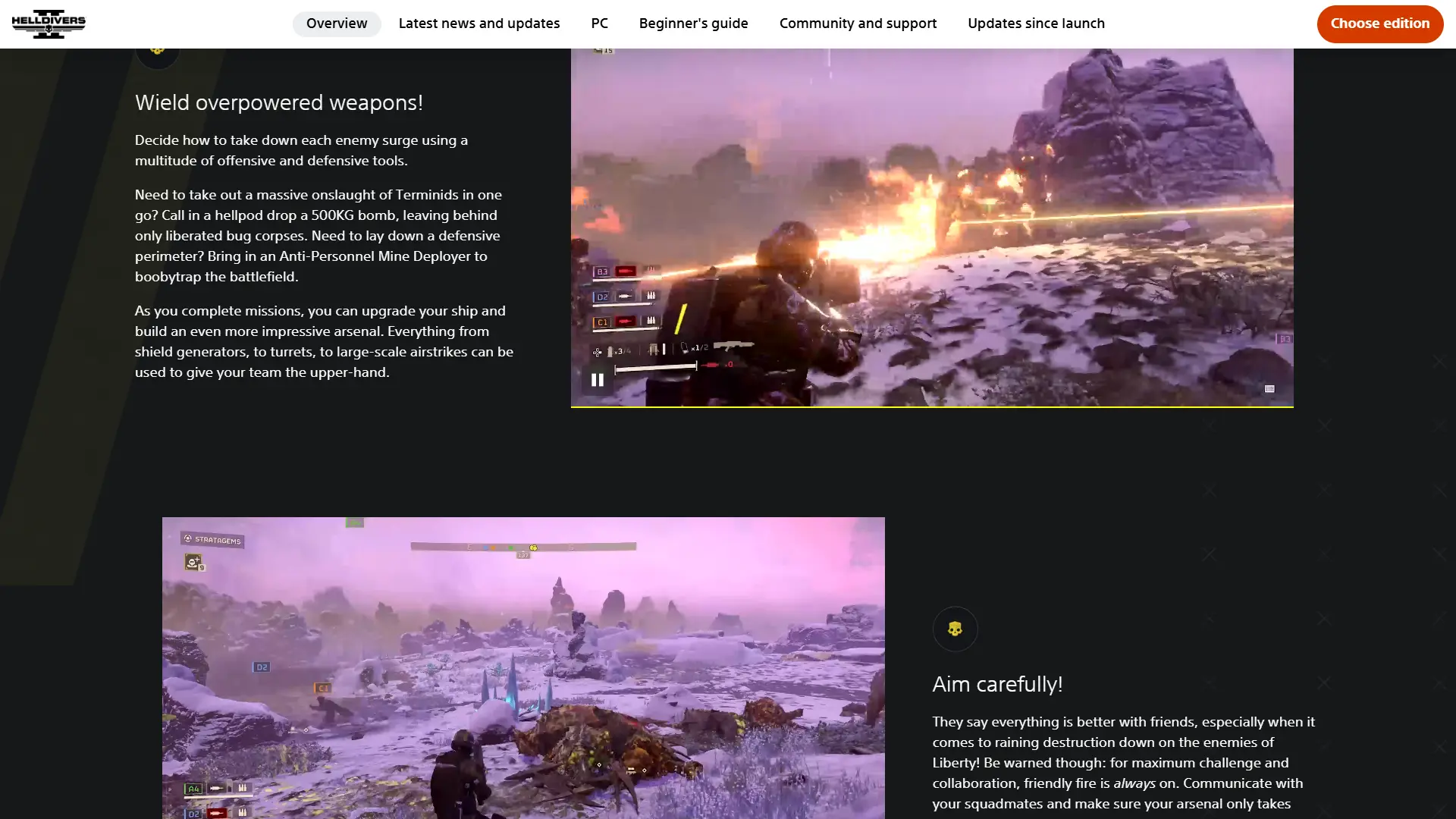Click the Helldivers 2 logo
The width and height of the screenshot is (1456, 819).
coord(49,24)
